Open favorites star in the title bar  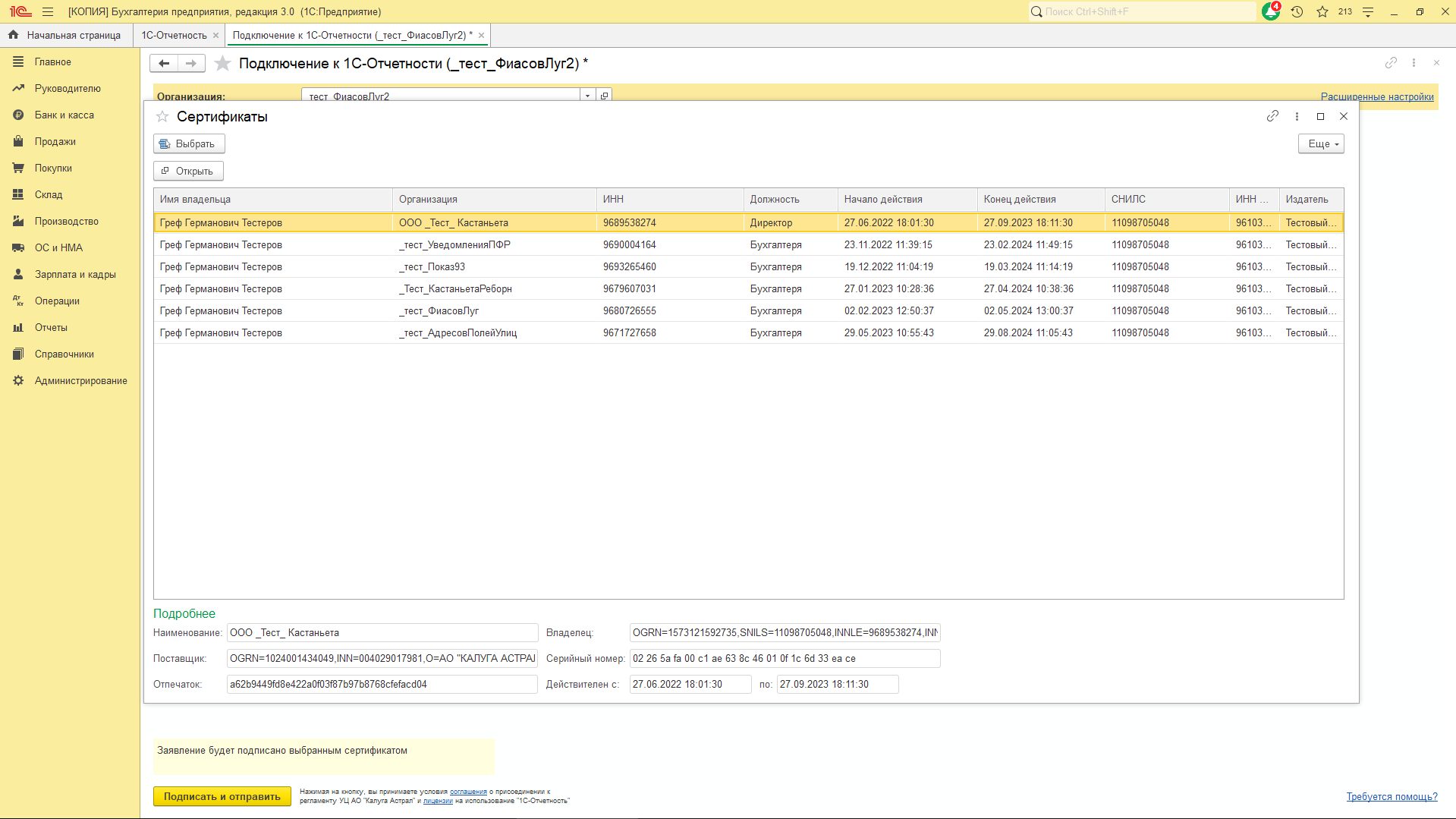[1322, 11]
